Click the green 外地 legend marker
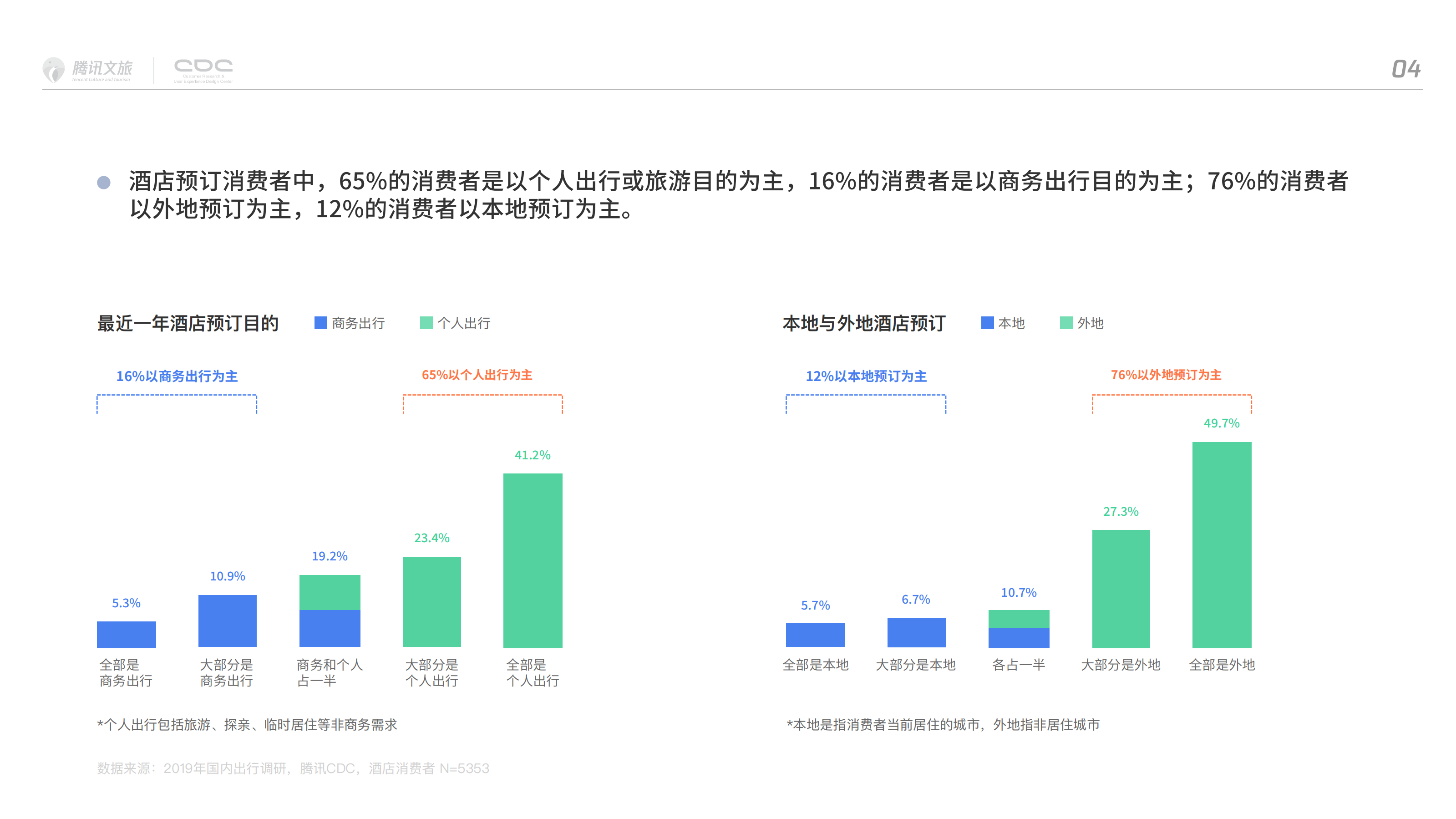 (1067, 323)
